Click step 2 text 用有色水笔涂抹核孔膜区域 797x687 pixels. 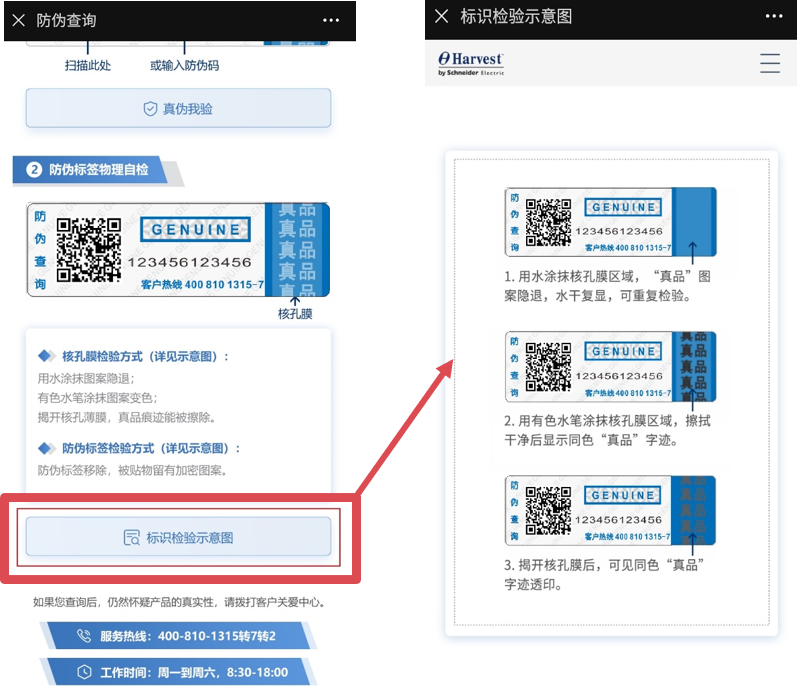[x=607, y=430]
